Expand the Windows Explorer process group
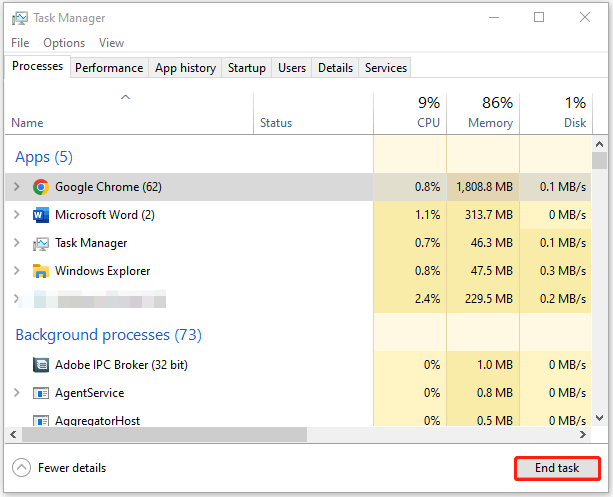Viewport: 613px width, 497px height. pos(16,271)
